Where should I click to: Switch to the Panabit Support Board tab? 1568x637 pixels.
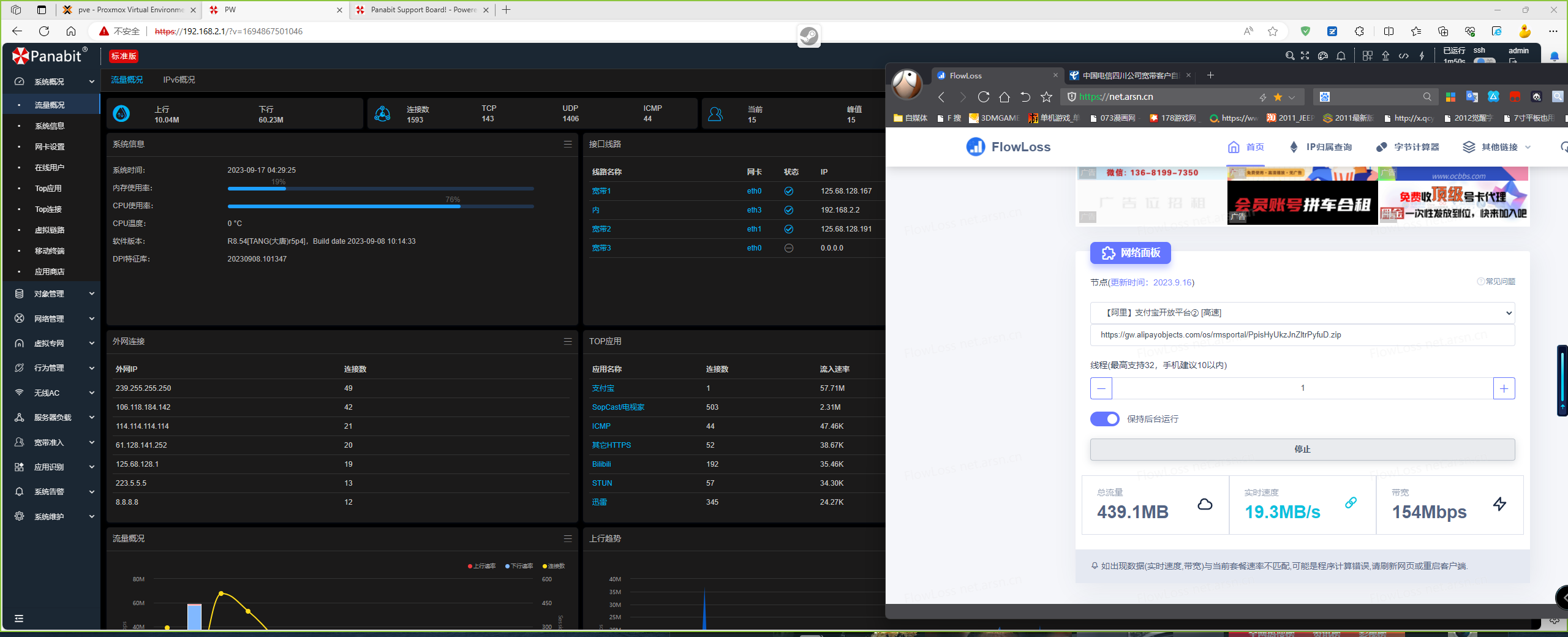(423, 10)
